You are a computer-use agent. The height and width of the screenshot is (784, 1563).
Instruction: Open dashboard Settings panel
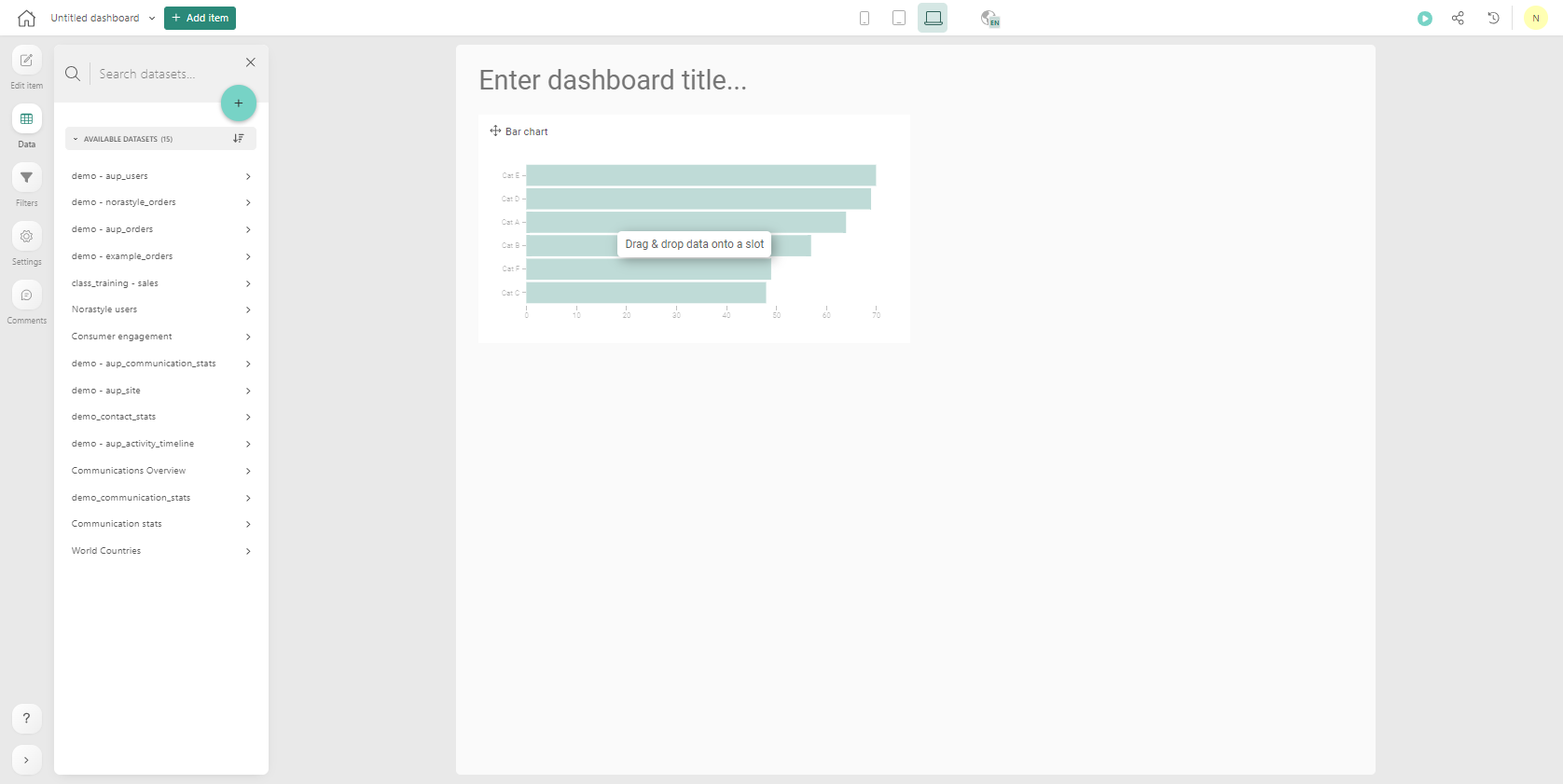coord(26,237)
